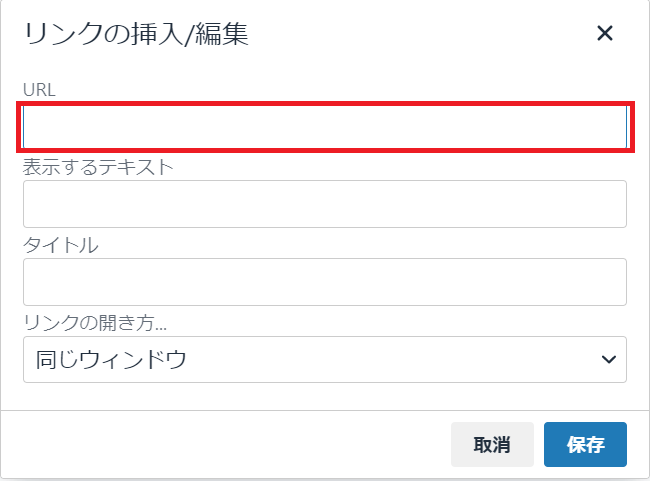Cancel link editing via 取消

[492, 445]
